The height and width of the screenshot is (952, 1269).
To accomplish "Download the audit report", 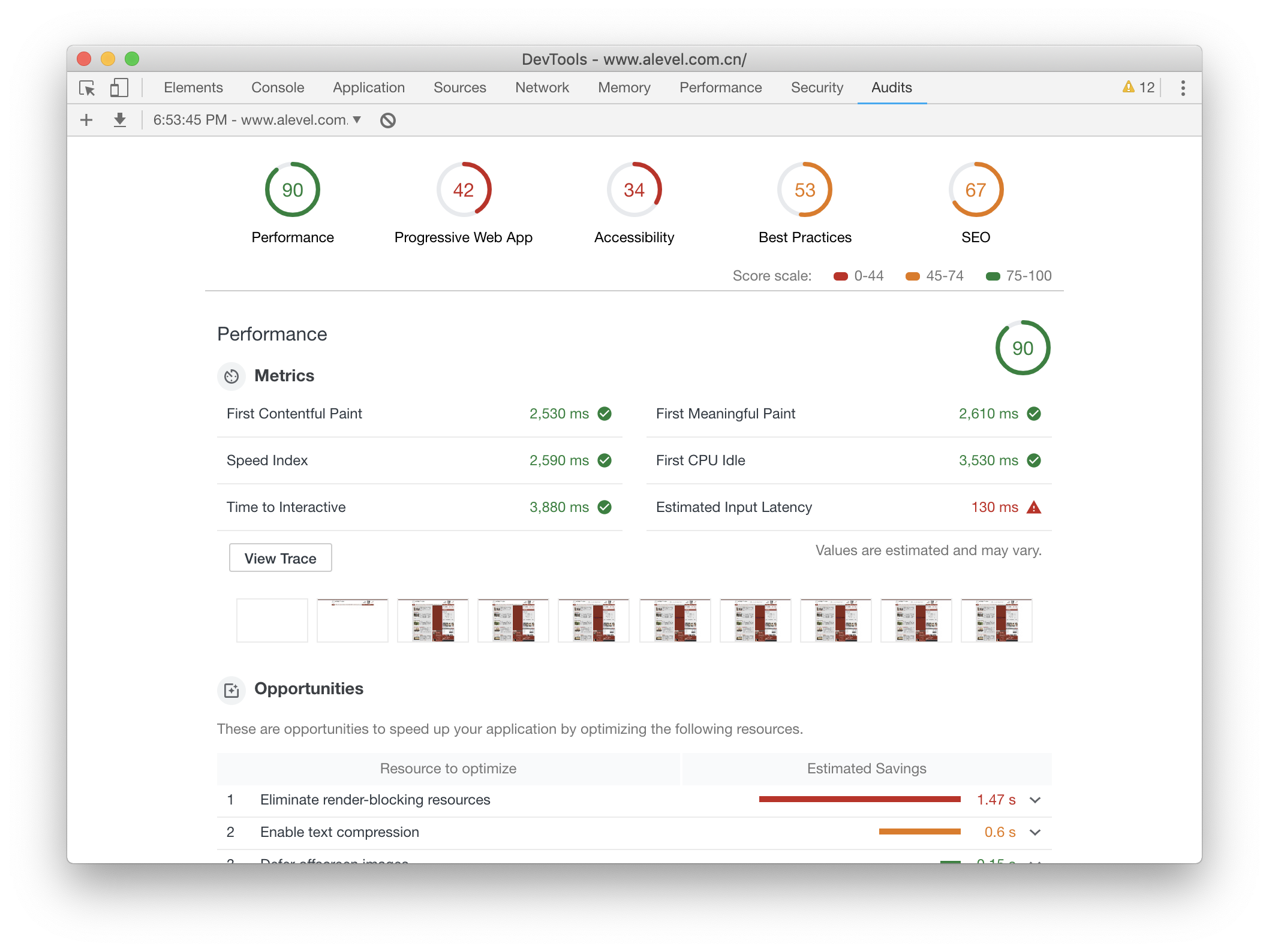I will tap(120, 120).
